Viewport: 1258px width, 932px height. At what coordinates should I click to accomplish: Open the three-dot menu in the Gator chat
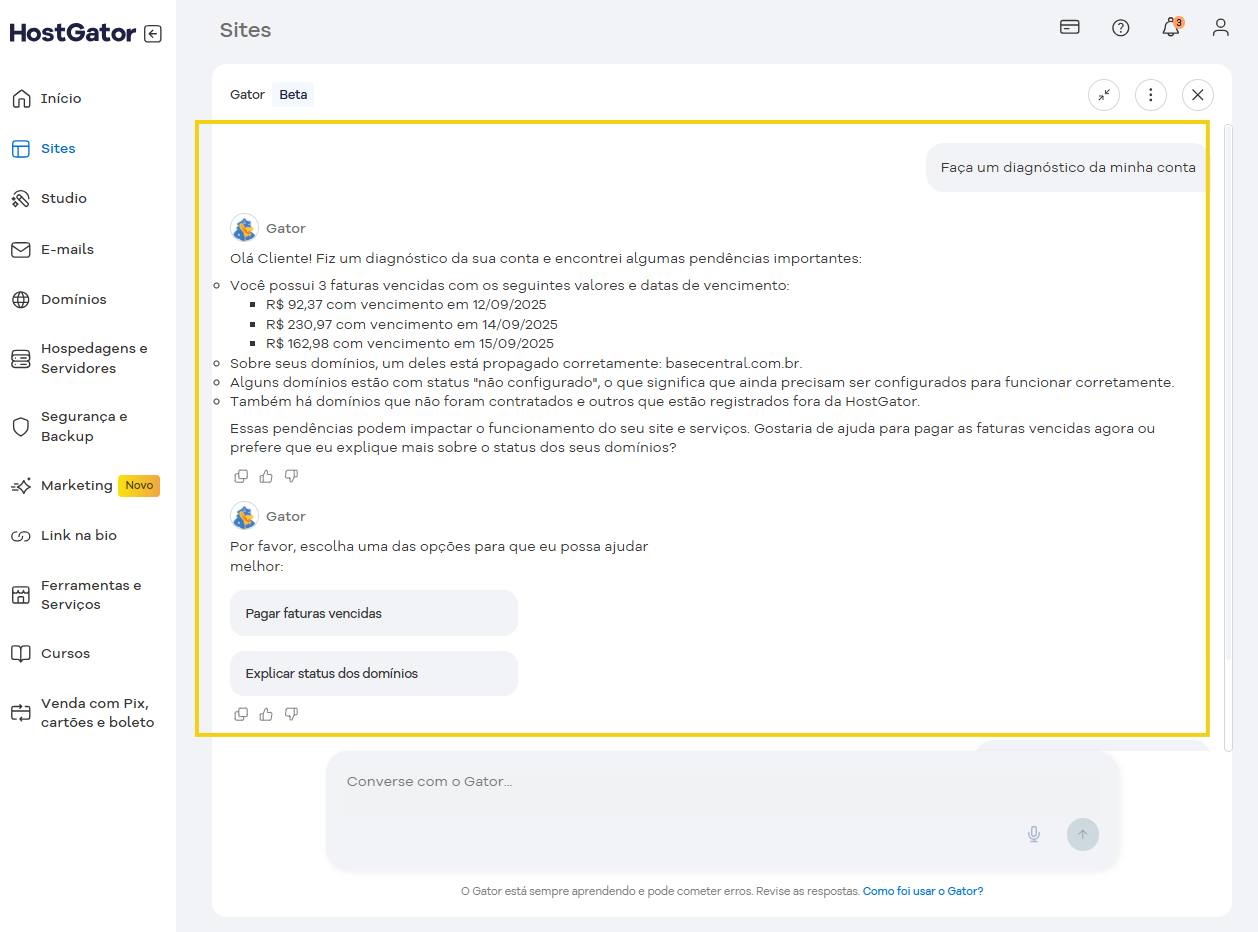tap(1150, 94)
